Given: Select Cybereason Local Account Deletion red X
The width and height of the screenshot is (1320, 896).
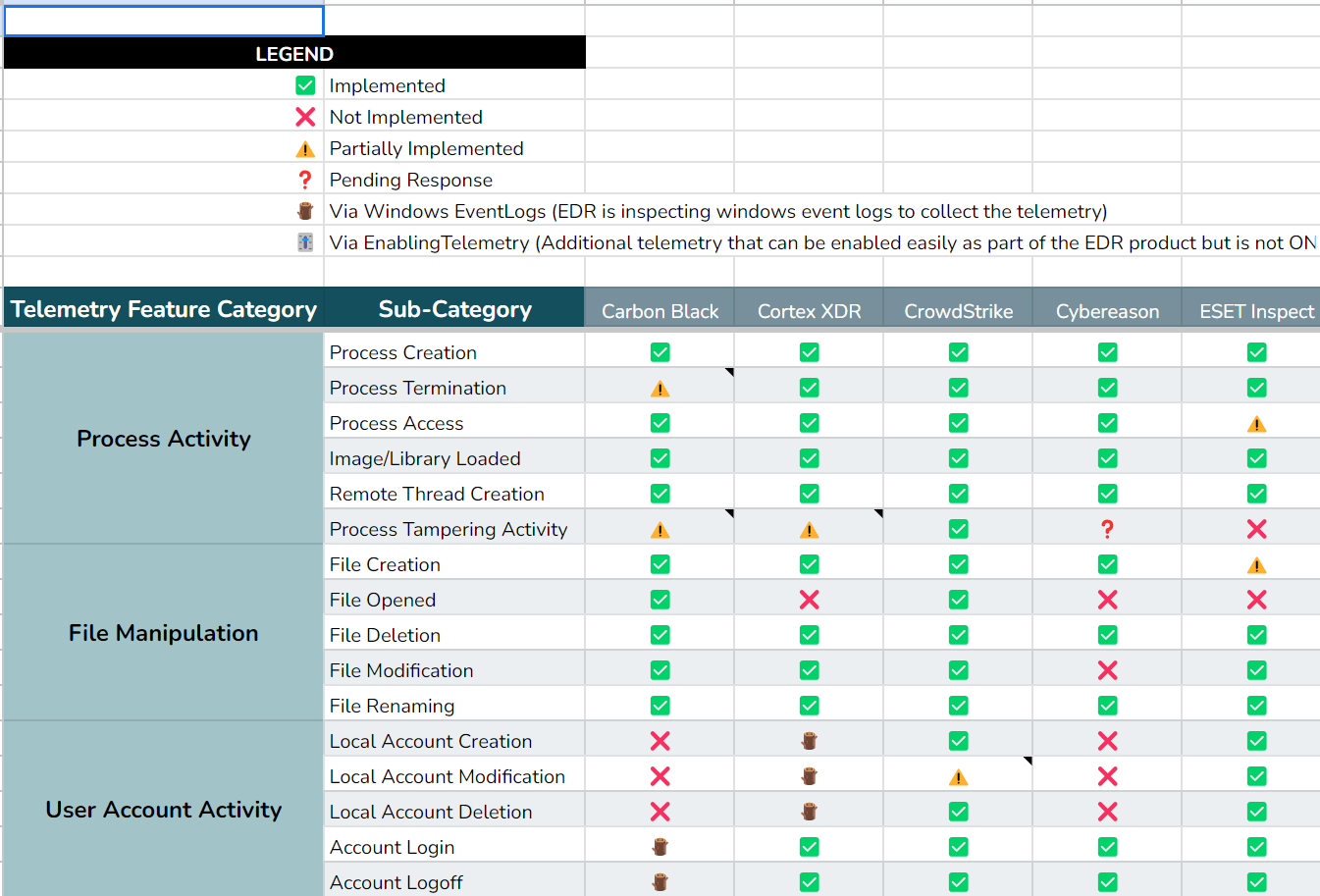Looking at the screenshot, I should click(1108, 812).
